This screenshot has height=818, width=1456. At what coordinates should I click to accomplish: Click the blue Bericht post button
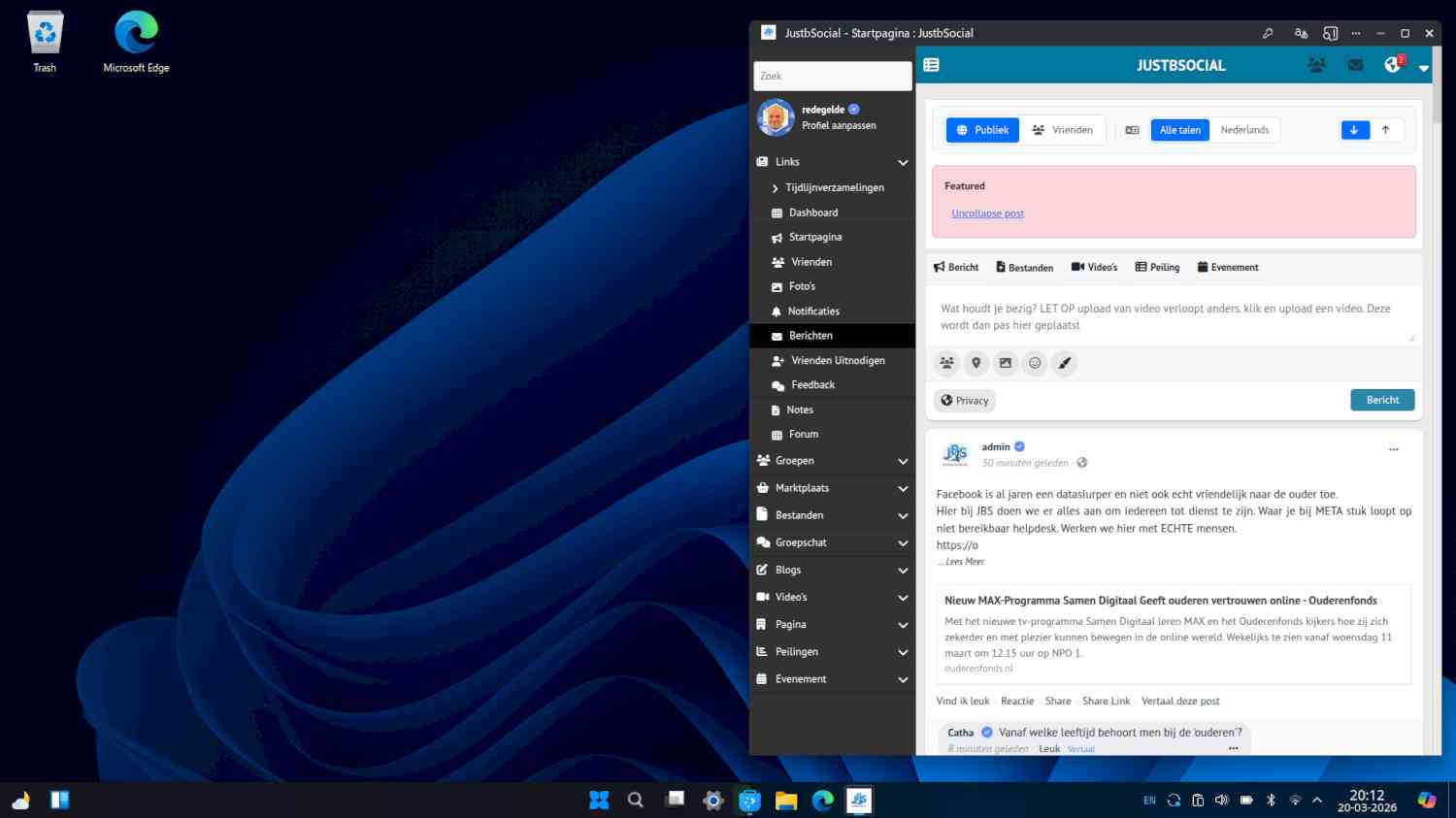[x=1382, y=400]
